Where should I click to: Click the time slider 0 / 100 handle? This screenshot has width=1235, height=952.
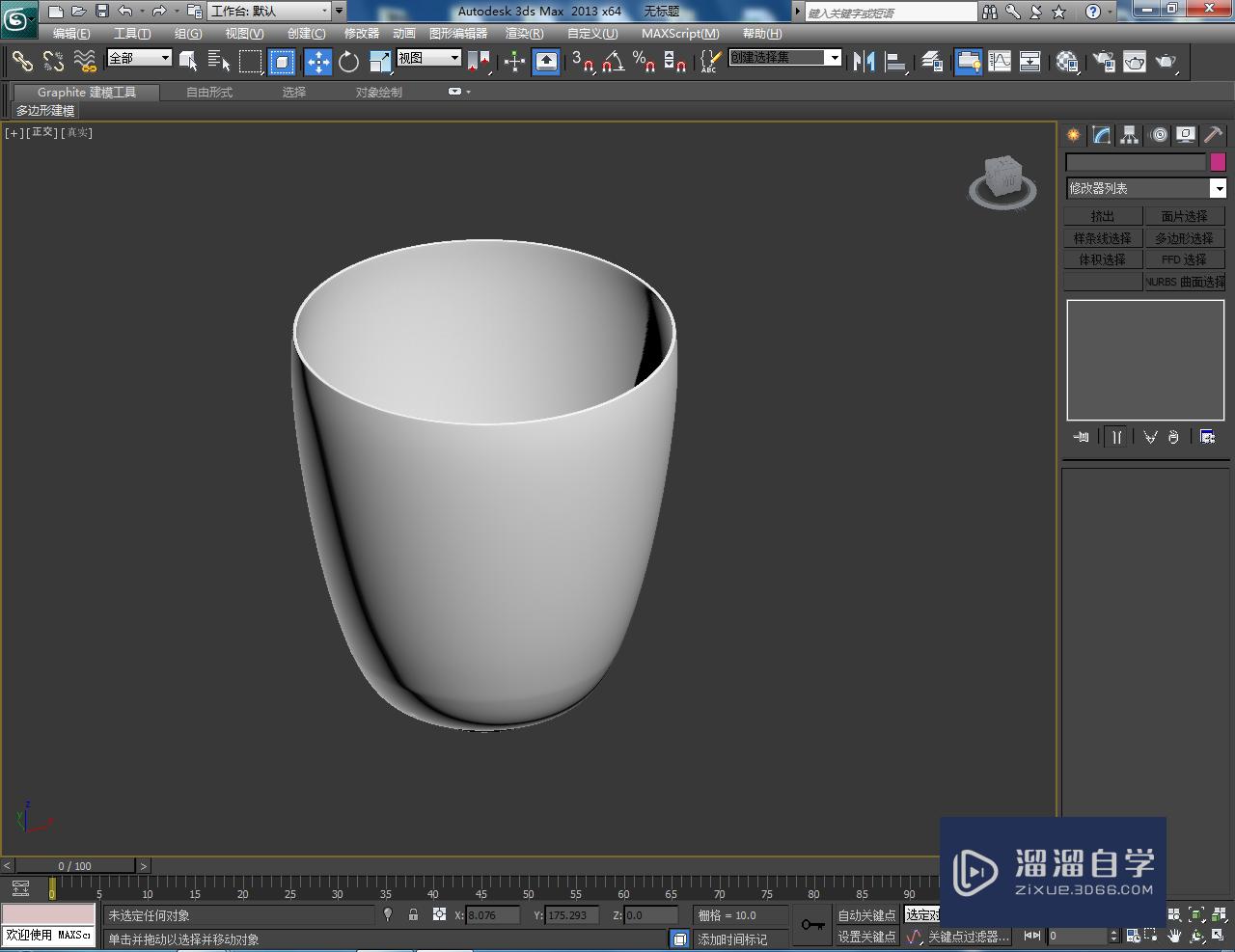coord(74,865)
